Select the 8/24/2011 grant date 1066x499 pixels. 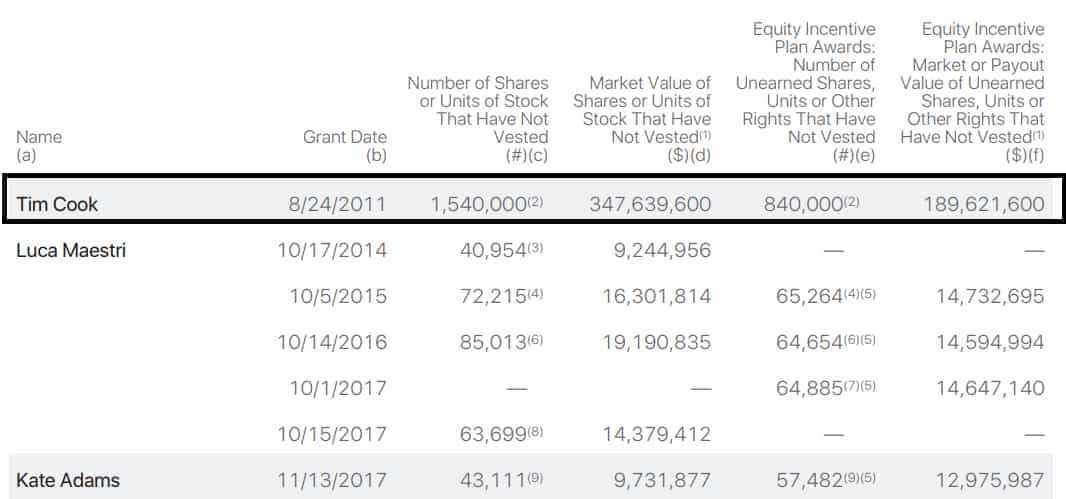(337, 204)
